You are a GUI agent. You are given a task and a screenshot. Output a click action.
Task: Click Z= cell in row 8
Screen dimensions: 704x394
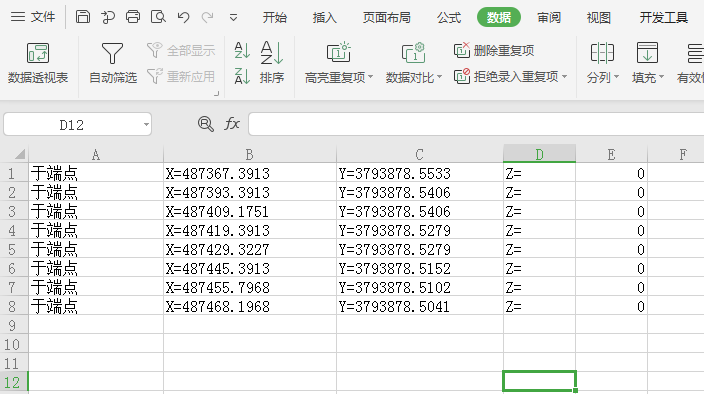(x=539, y=306)
